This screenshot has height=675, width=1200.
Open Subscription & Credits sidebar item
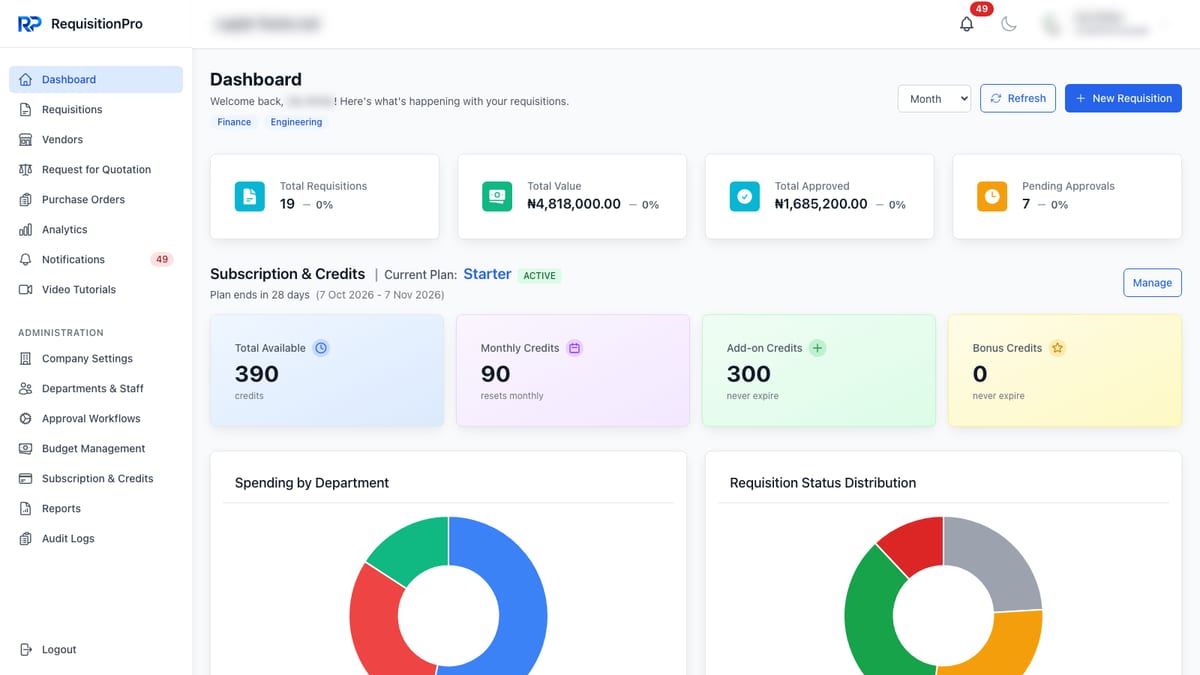pos(96,479)
